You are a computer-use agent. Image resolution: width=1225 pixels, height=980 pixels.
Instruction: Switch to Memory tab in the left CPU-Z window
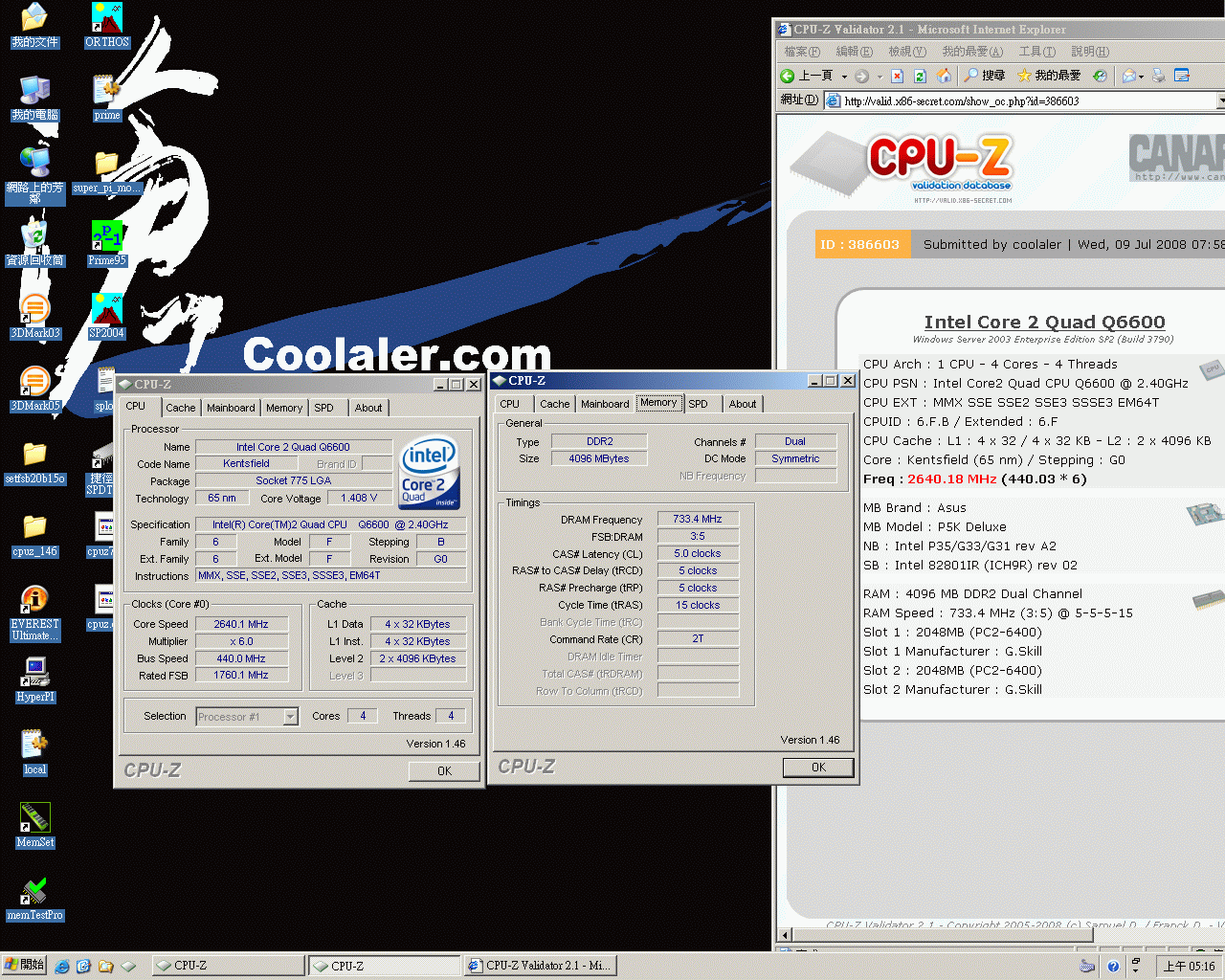[x=284, y=408]
